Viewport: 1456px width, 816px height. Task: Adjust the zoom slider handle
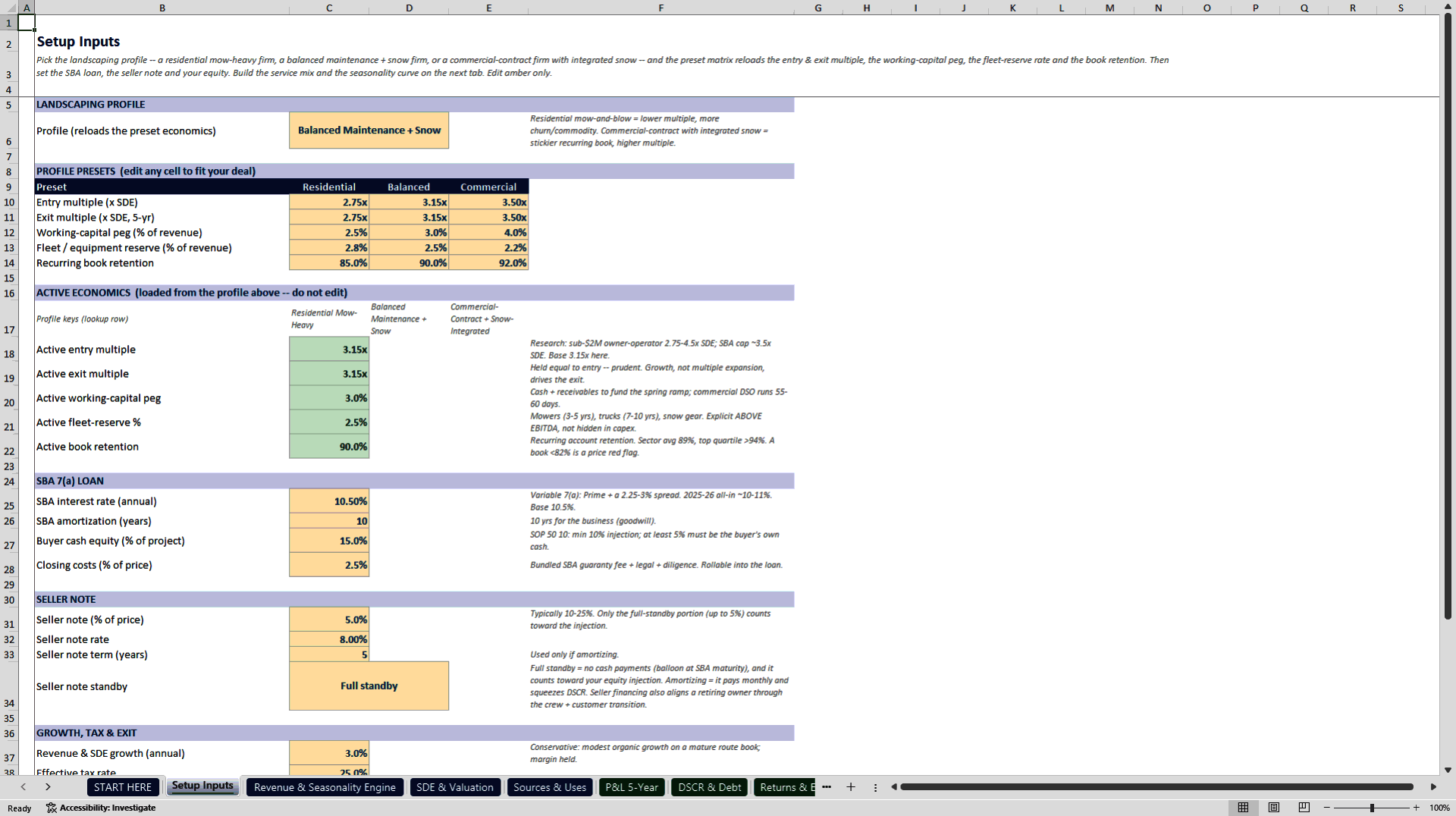[1372, 808]
